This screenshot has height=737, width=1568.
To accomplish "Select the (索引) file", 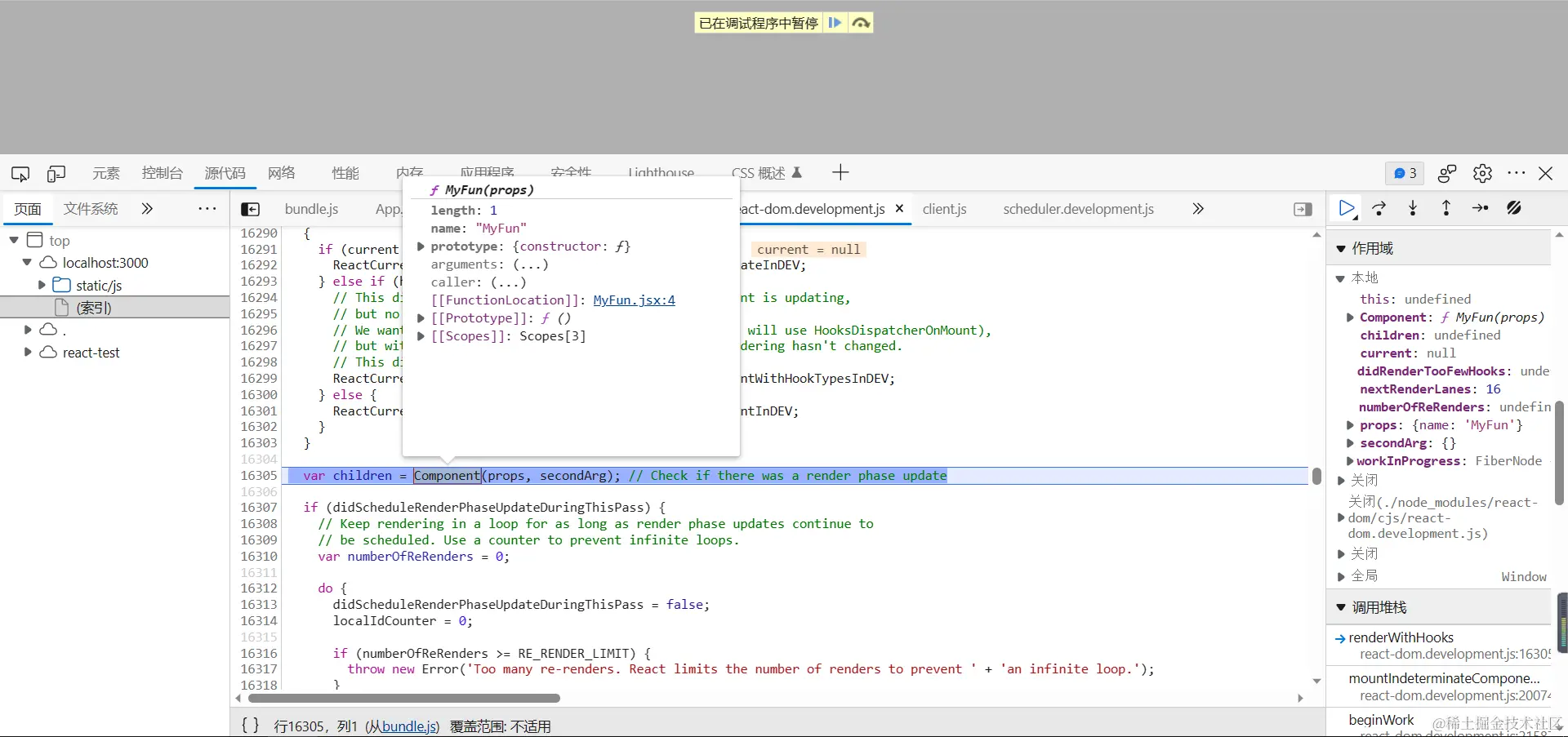I will point(94,308).
